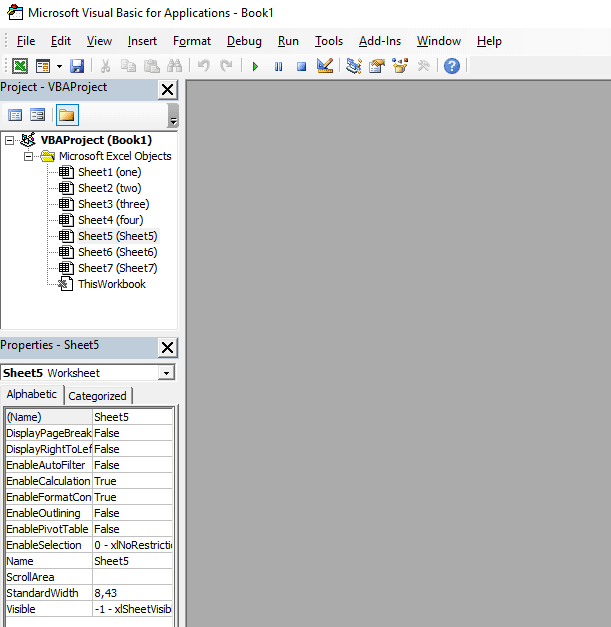Viewport: 611px width, 627px height.
Task: Click the Toolbox hammer and wrench icon
Action: click(423, 66)
